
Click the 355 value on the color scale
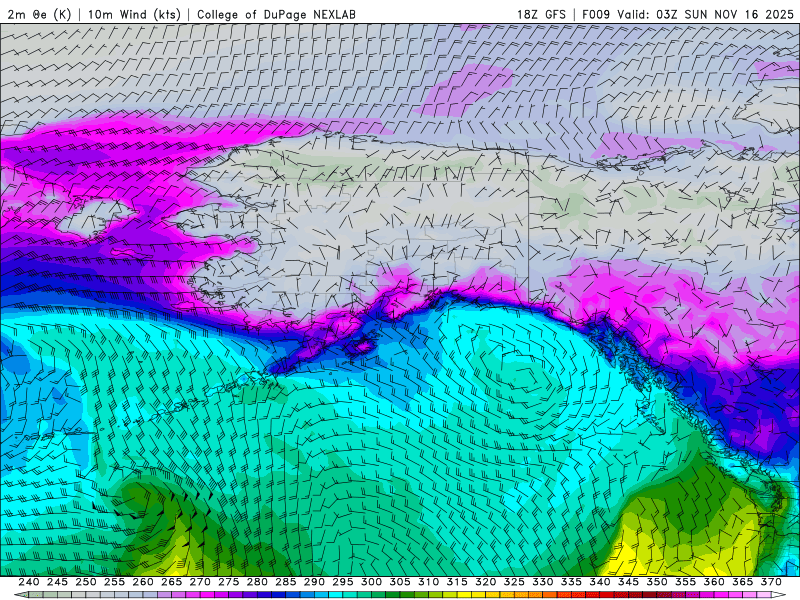(686, 582)
